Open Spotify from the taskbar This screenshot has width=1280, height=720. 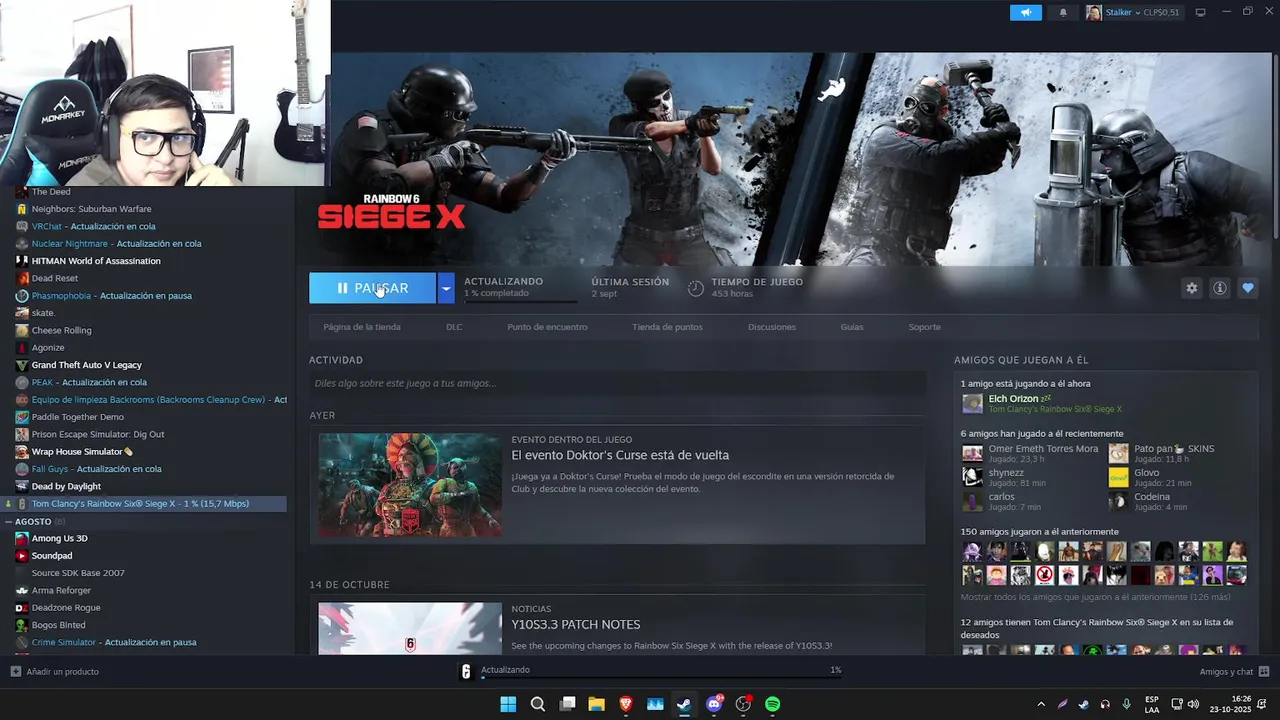(773, 704)
